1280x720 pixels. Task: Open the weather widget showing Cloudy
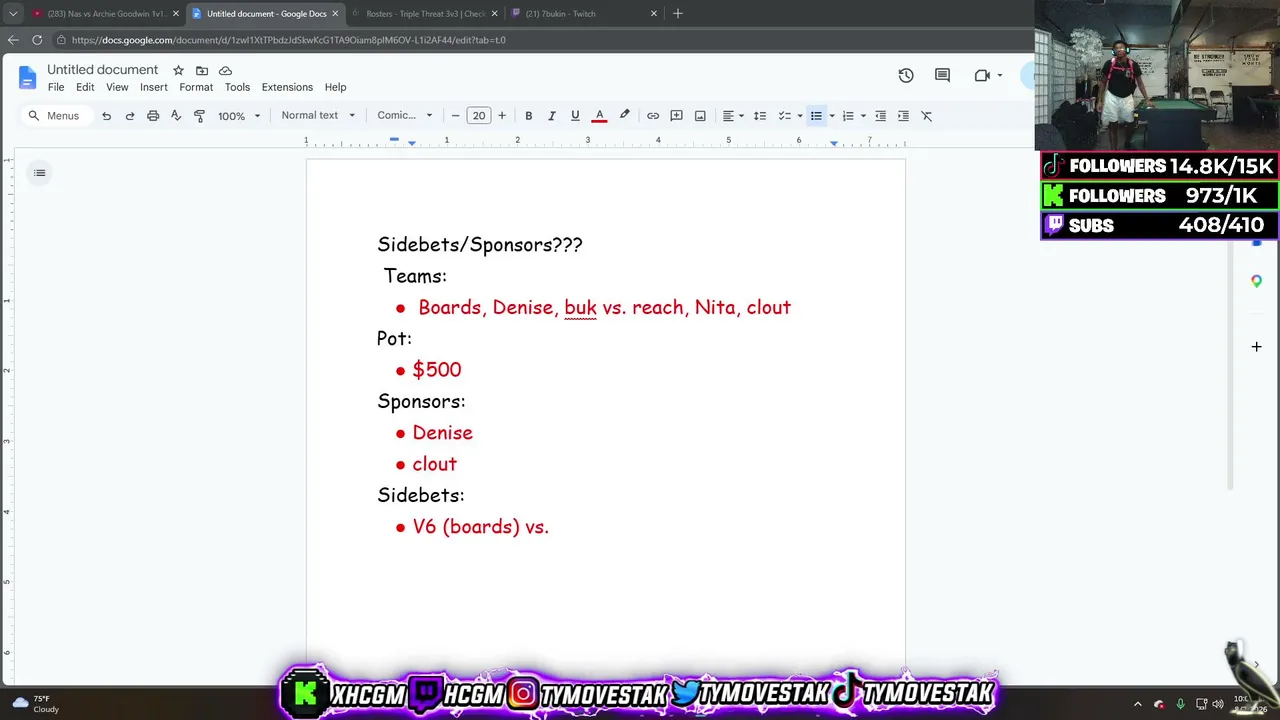[37, 704]
